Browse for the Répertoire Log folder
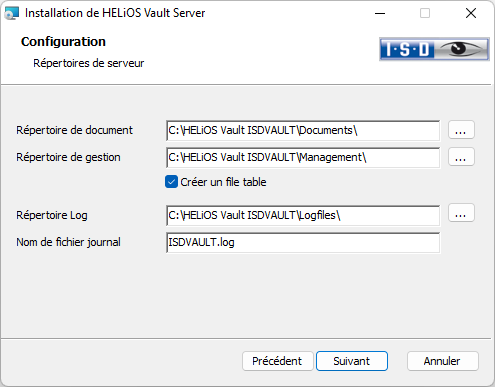The image size is (495, 387). point(461,213)
